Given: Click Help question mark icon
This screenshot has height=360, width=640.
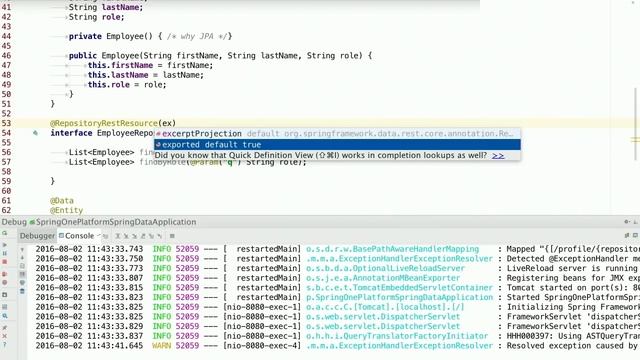Looking at the screenshot, I should click(4, 345).
